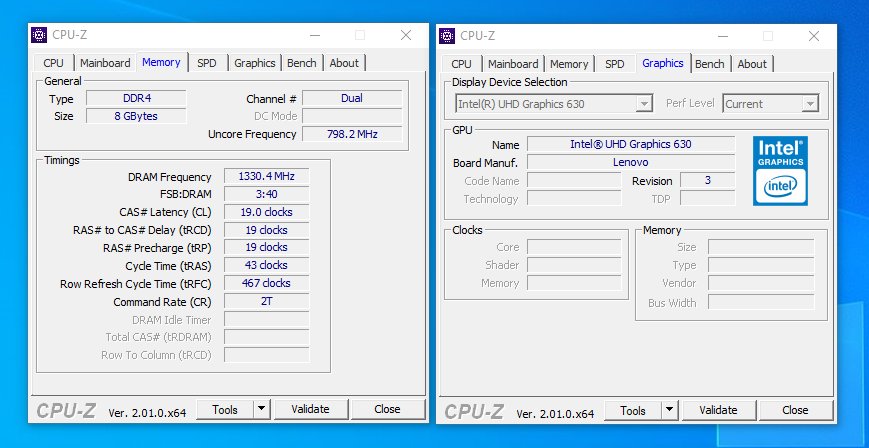Click the GPU name Intel UHD Graphics 630 field
Screen dimensions: 869x448
pyautogui.click(x=631, y=144)
